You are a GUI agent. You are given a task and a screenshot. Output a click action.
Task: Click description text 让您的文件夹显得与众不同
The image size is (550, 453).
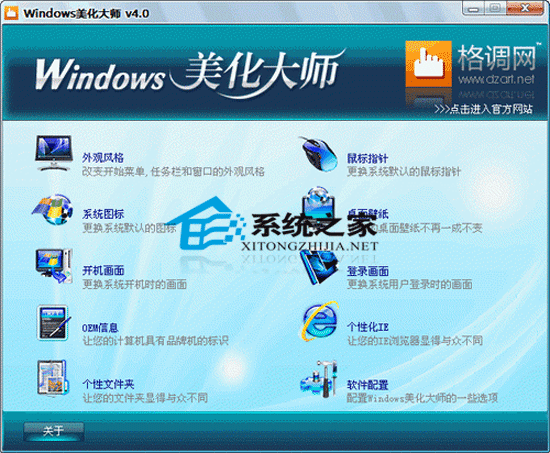point(145,398)
